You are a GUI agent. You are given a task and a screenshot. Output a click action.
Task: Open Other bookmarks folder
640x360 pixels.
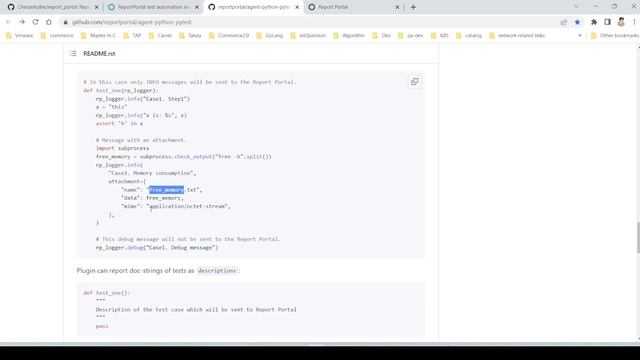click(x=615, y=36)
